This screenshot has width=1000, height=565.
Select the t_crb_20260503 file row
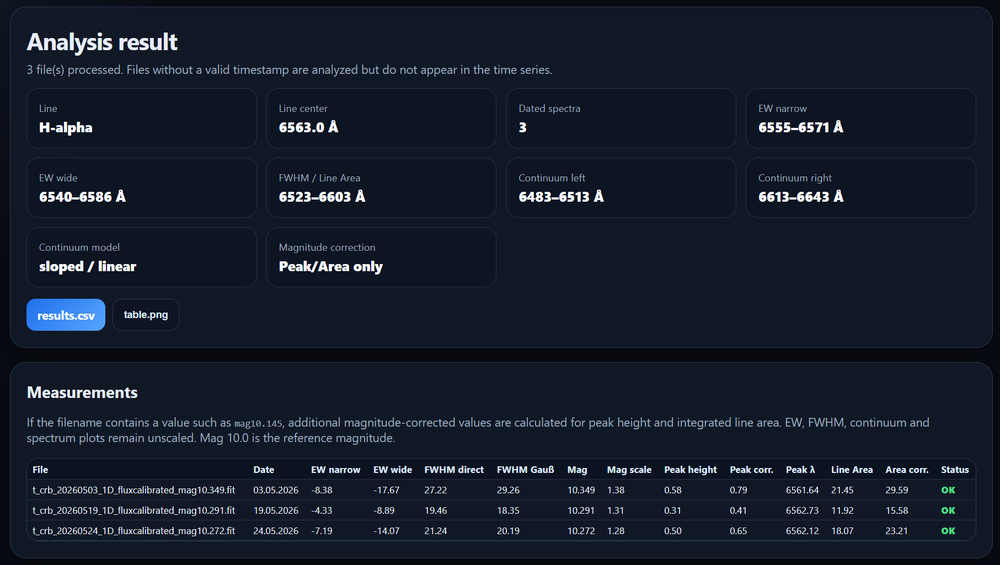(501, 490)
